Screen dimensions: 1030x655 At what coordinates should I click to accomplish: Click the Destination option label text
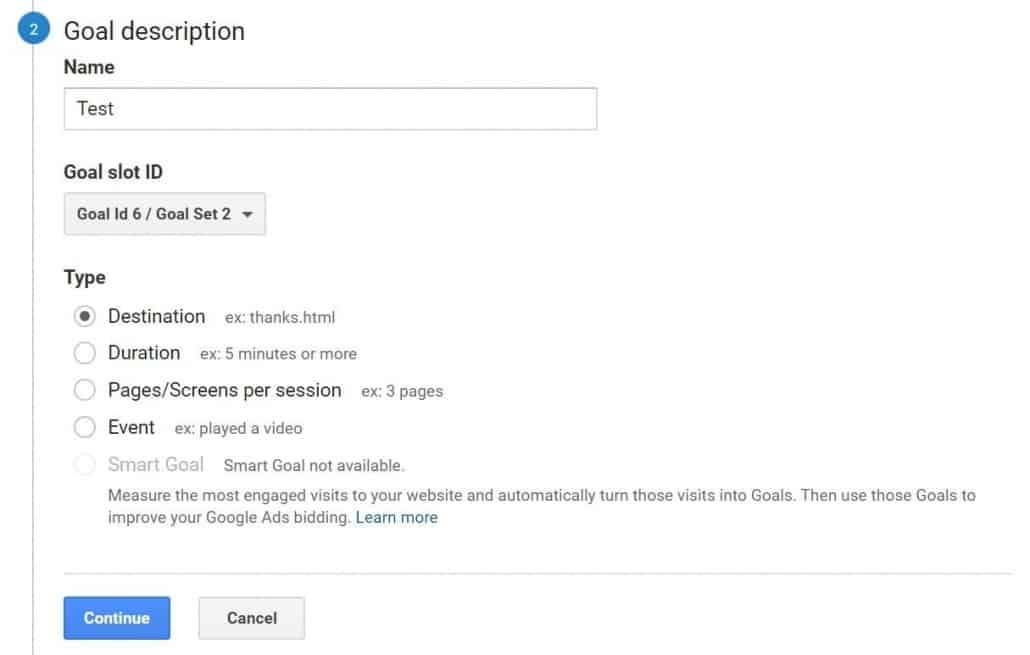coord(156,317)
